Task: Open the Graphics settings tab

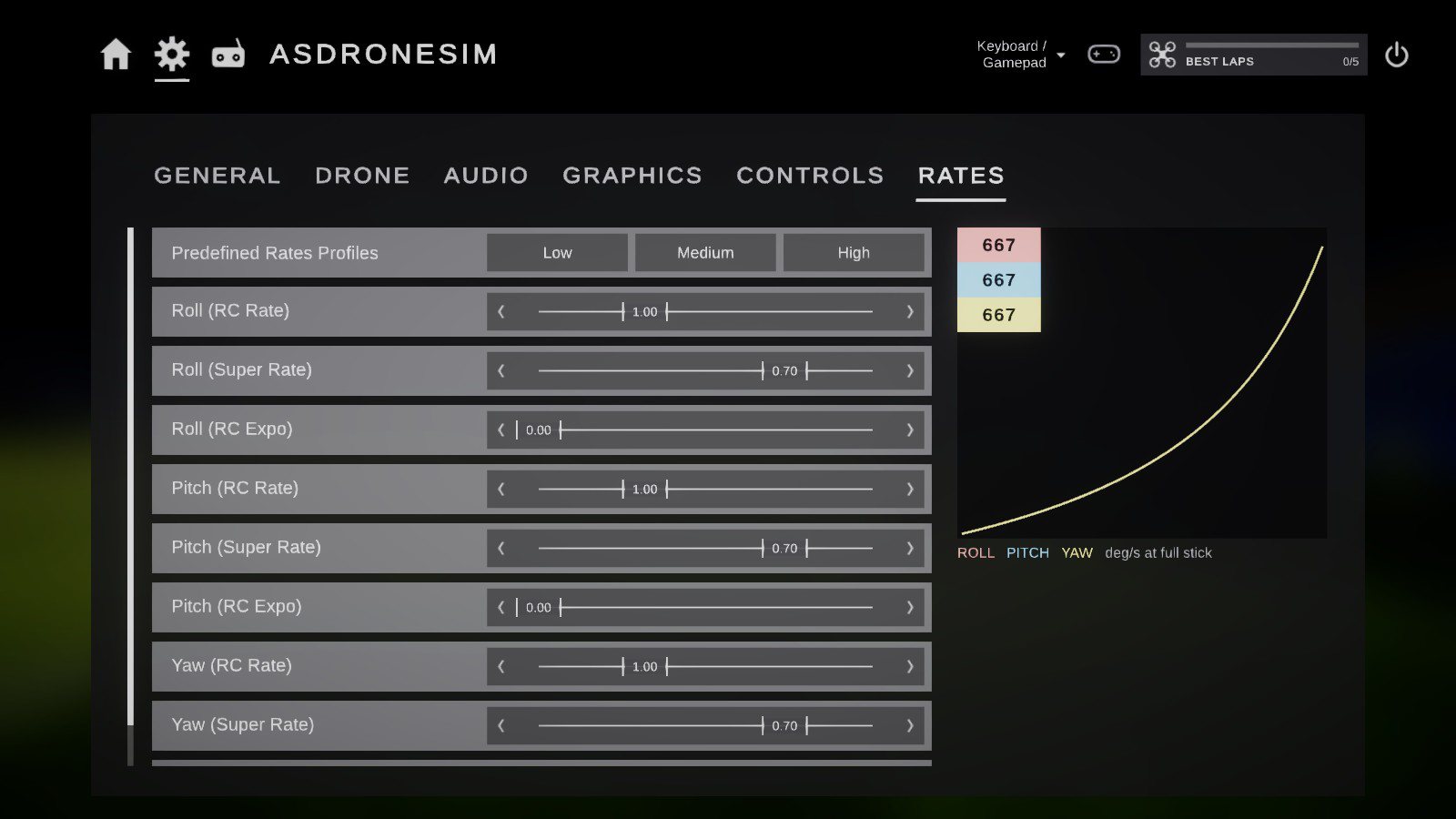Action: (x=632, y=176)
